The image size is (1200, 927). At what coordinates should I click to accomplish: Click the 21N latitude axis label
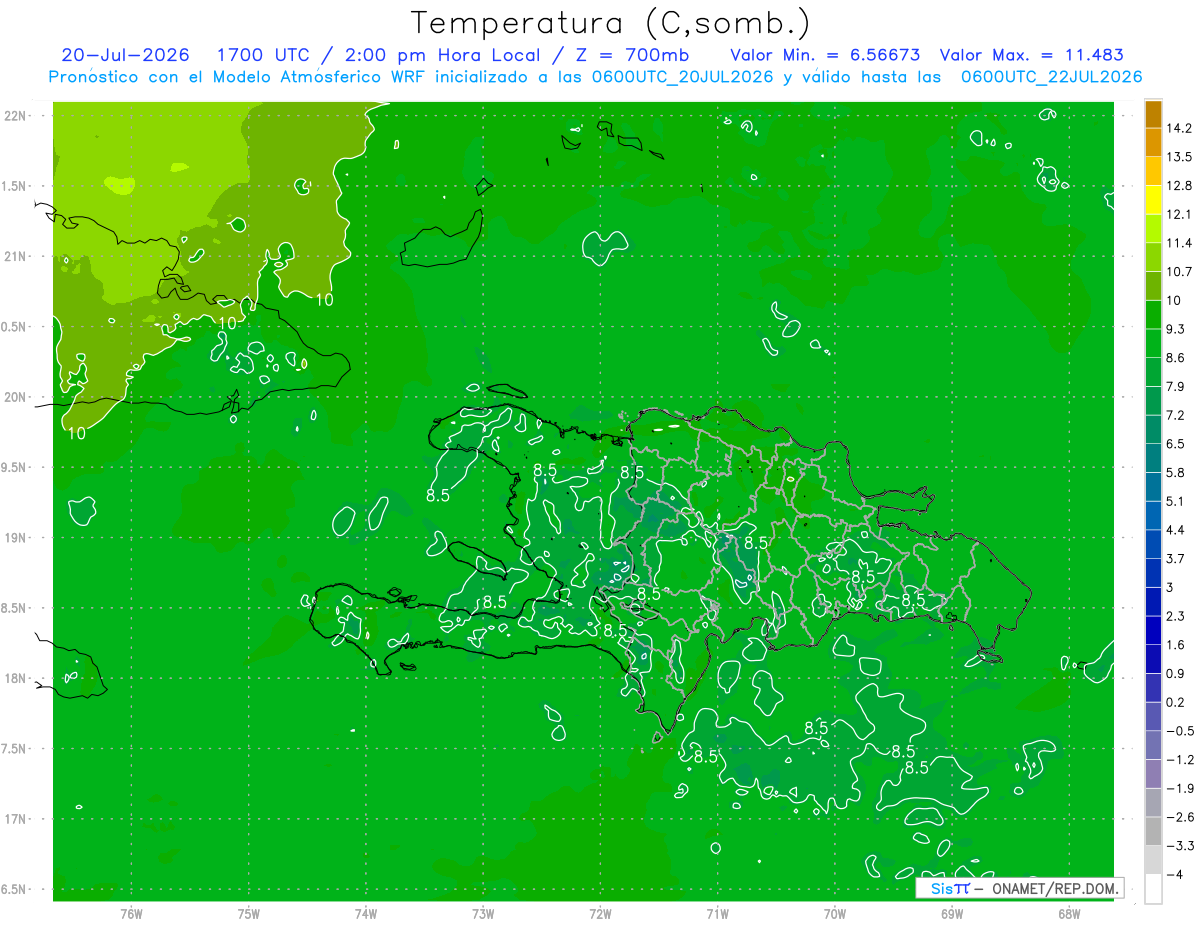point(16,257)
